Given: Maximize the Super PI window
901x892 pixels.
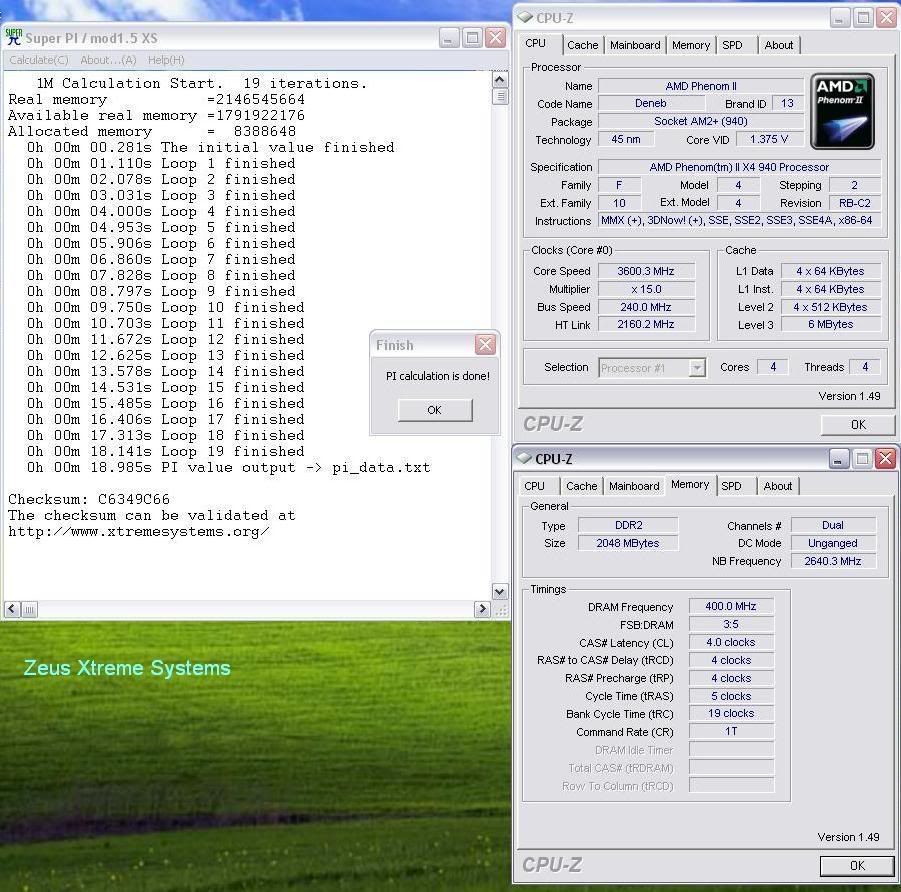Looking at the screenshot, I should pos(472,38).
